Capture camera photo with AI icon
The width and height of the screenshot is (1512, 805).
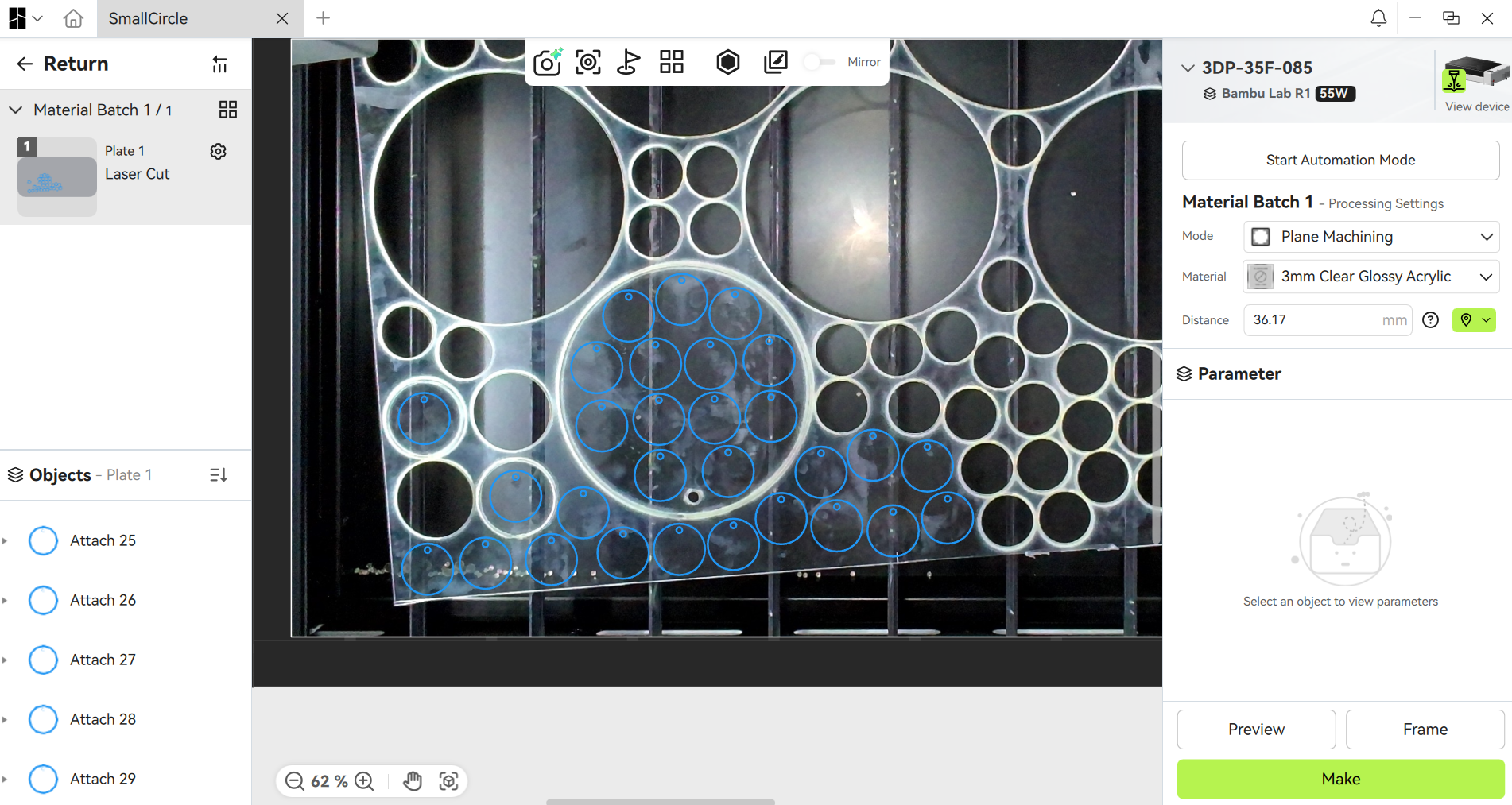(x=548, y=62)
